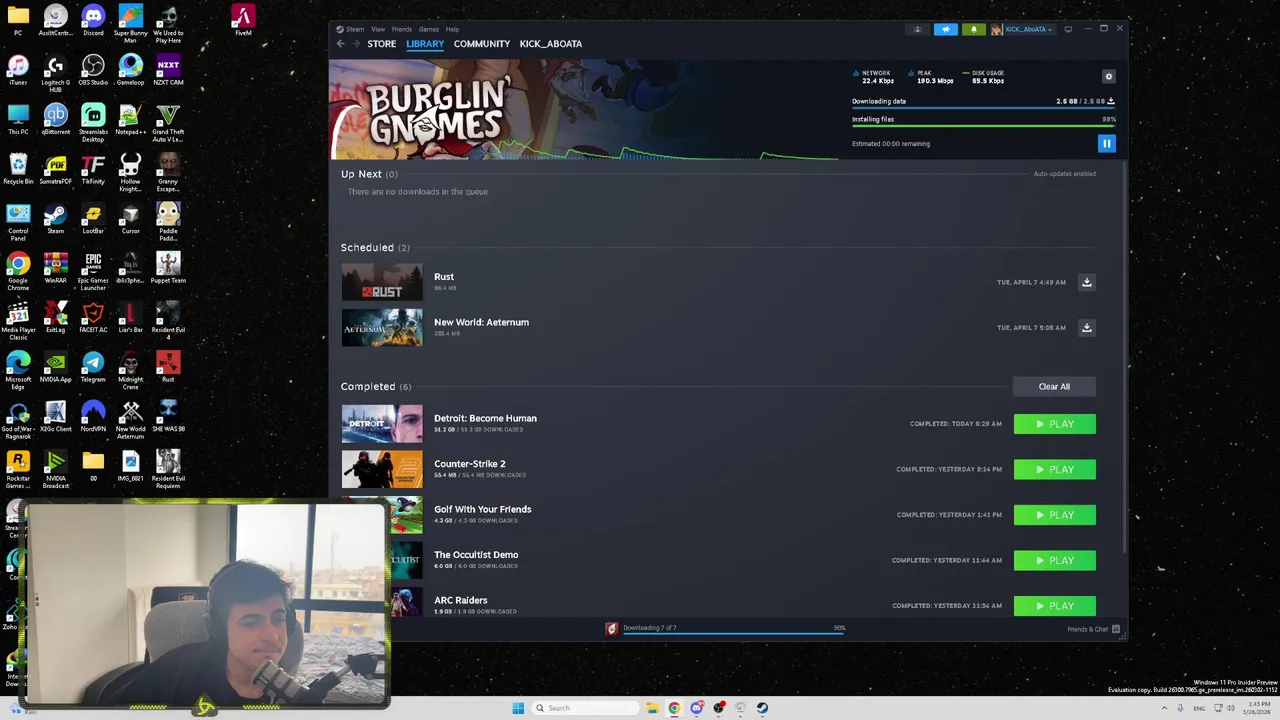Image resolution: width=1280 pixels, height=720 pixels.
Task: Play Detroit: Become Human
Action: [1055, 424]
